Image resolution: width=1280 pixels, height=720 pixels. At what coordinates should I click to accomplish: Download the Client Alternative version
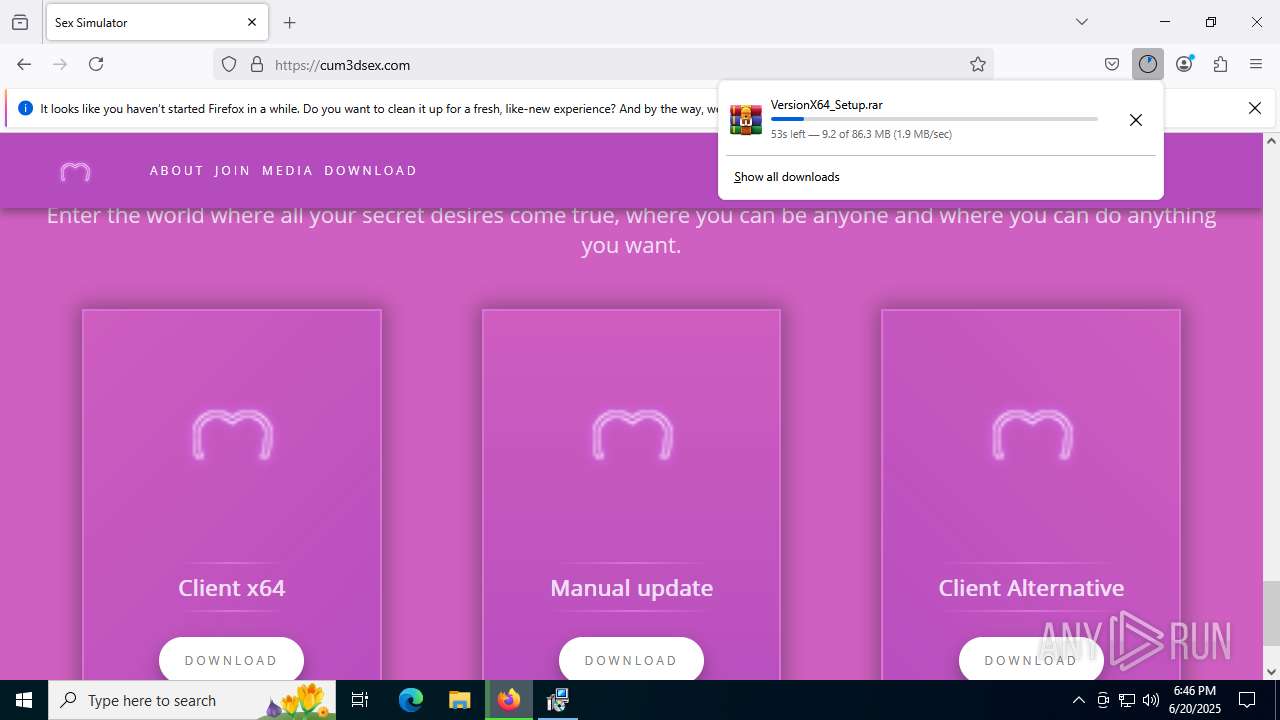[1031, 659]
